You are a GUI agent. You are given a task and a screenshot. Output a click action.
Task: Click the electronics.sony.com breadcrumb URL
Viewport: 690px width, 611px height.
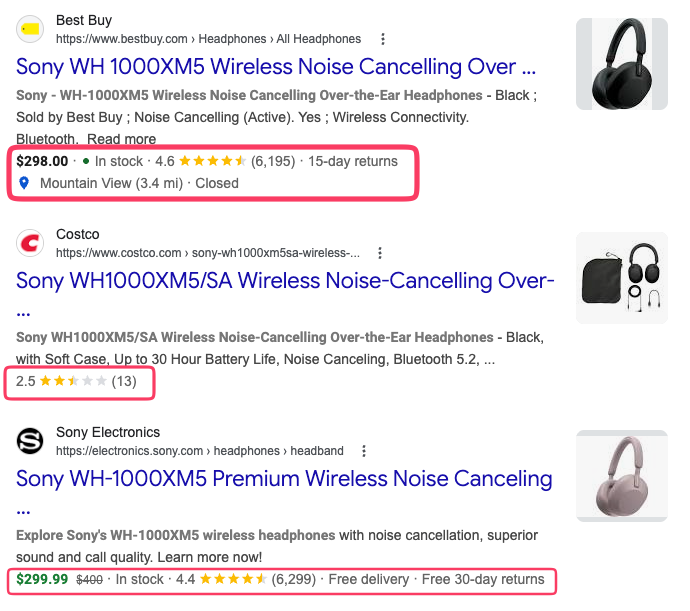(199, 451)
